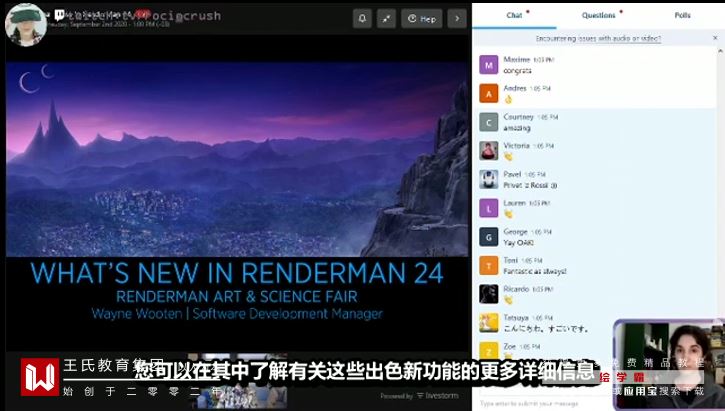The width and height of the screenshot is (725, 411).
Task: Click the name "Tetsuya" in chat
Action: [x=516, y=318]
